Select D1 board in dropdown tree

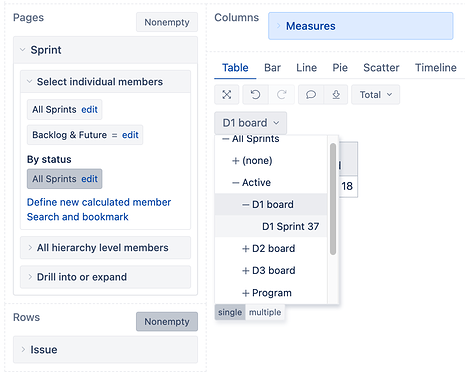point(273,204)
